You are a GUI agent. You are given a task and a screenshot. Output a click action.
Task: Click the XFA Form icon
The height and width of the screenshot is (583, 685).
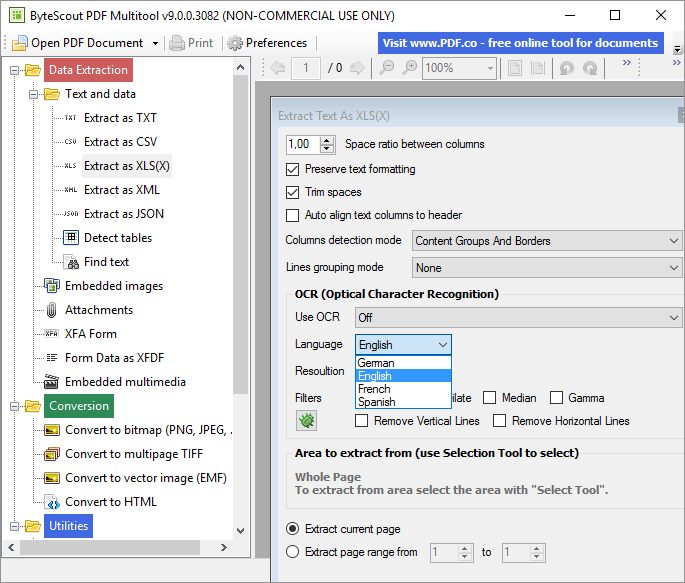coord(52,334)
